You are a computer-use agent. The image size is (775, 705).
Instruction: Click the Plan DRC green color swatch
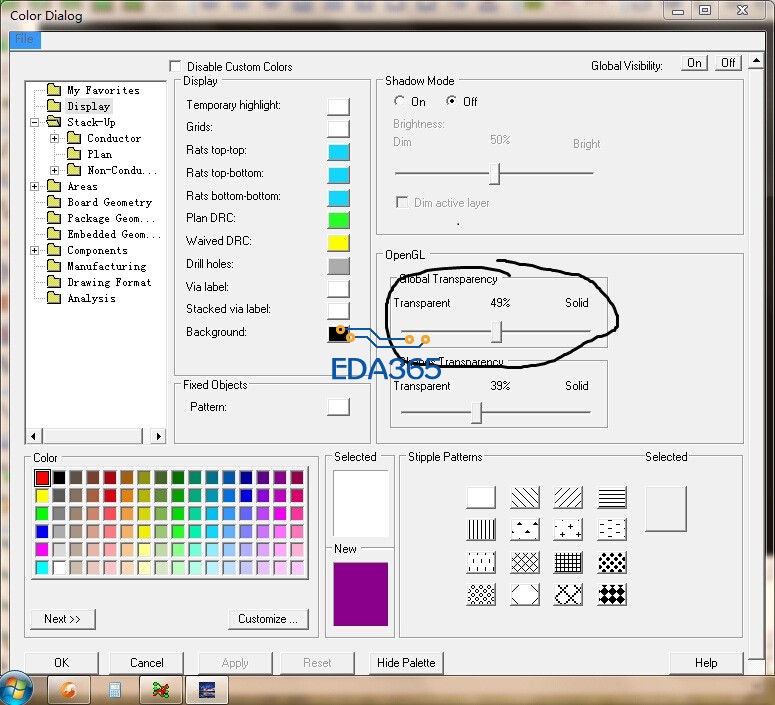[339, 220]
